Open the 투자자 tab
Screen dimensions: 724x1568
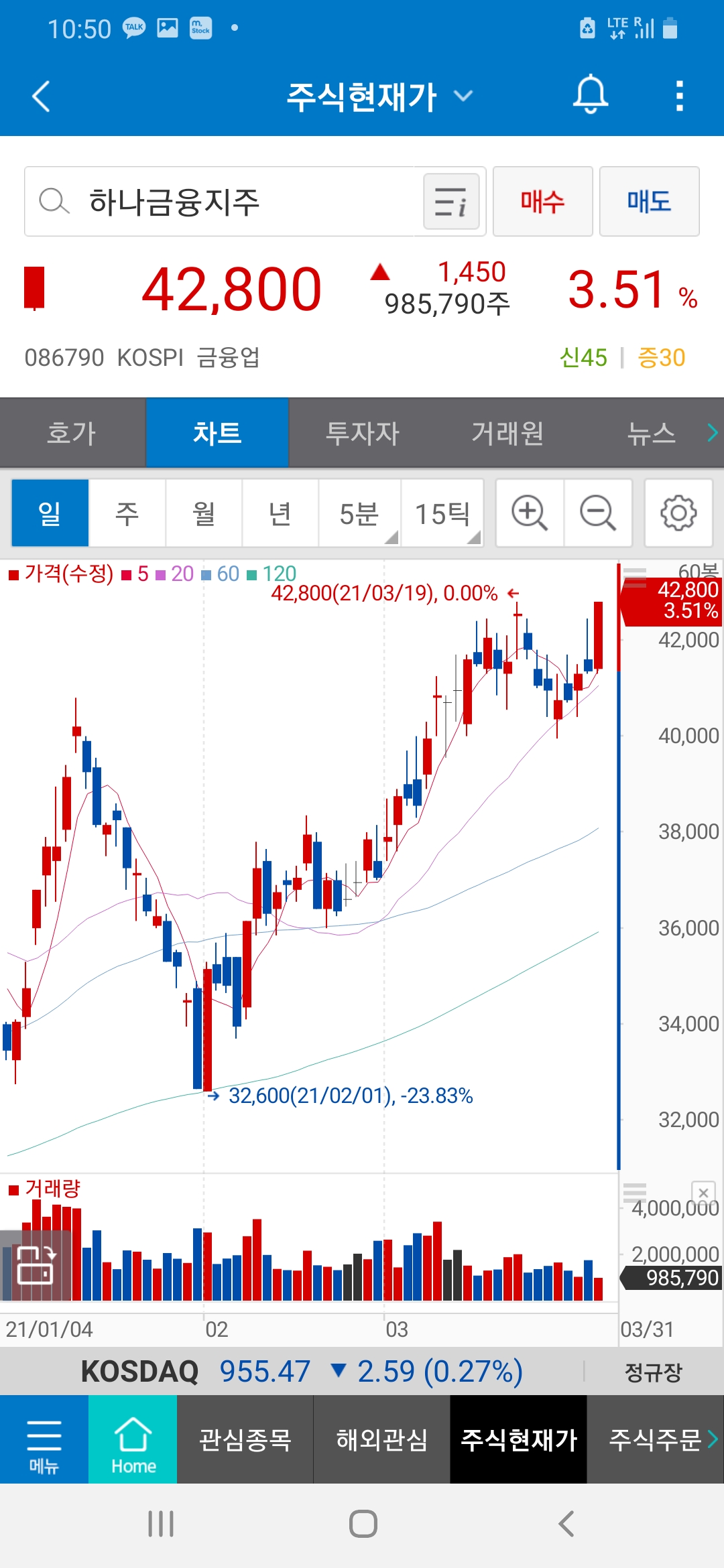(362, 433)
